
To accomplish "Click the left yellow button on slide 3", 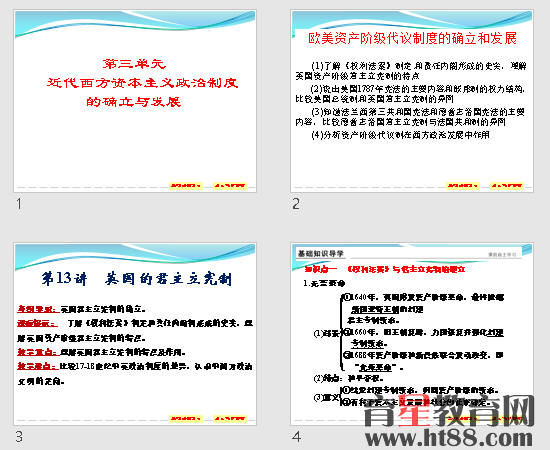I will [186, 419].
